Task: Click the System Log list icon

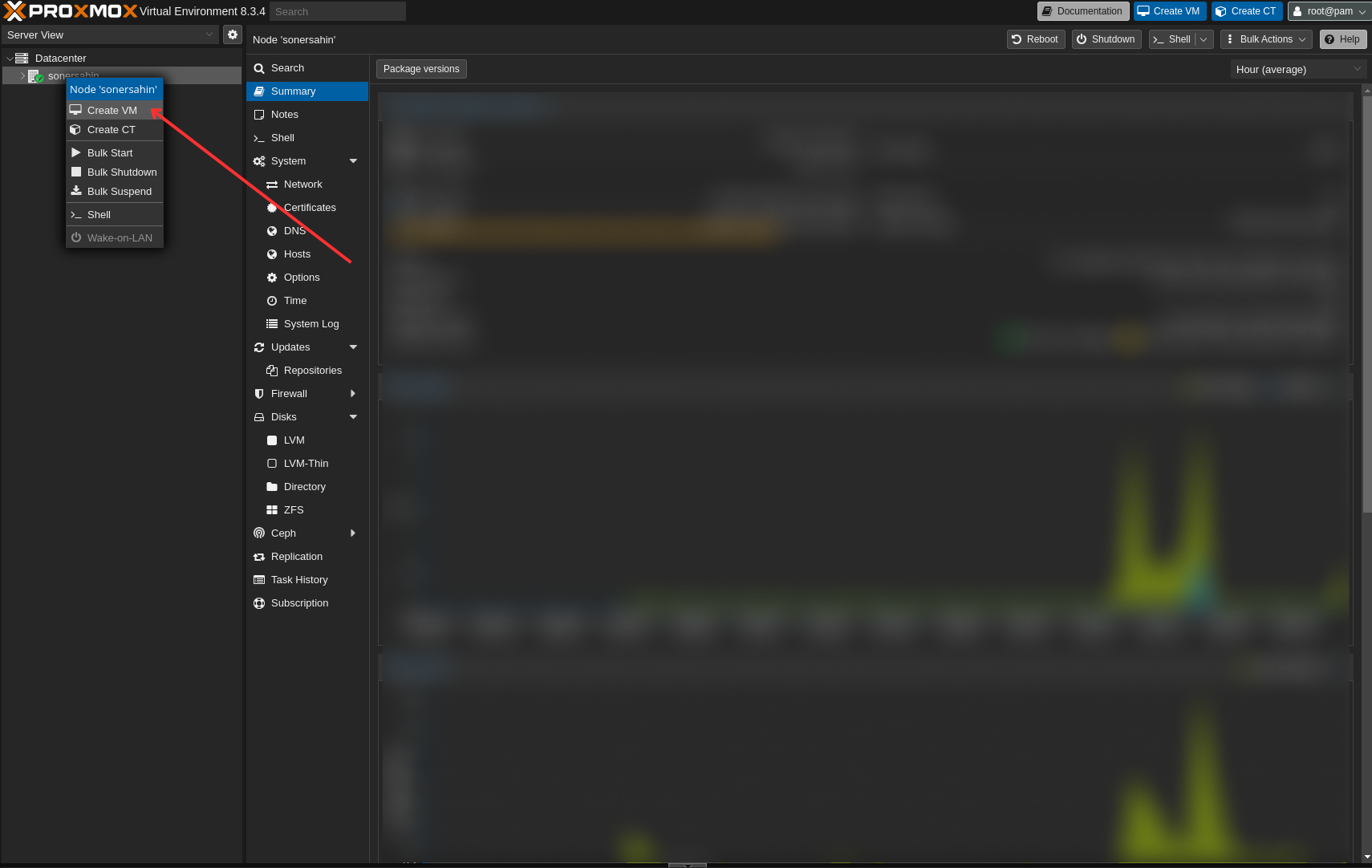Action: (272, 324)
